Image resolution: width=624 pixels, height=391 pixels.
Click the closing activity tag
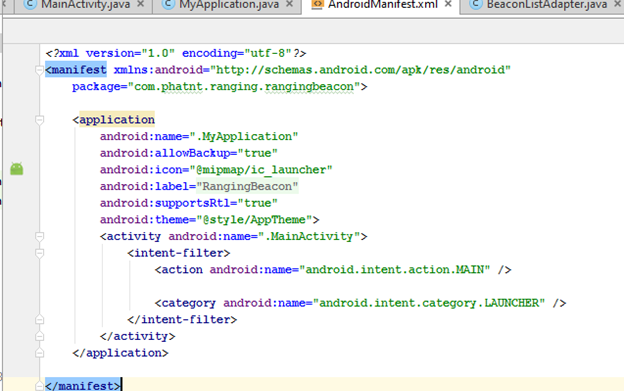[x=138, y=337]
